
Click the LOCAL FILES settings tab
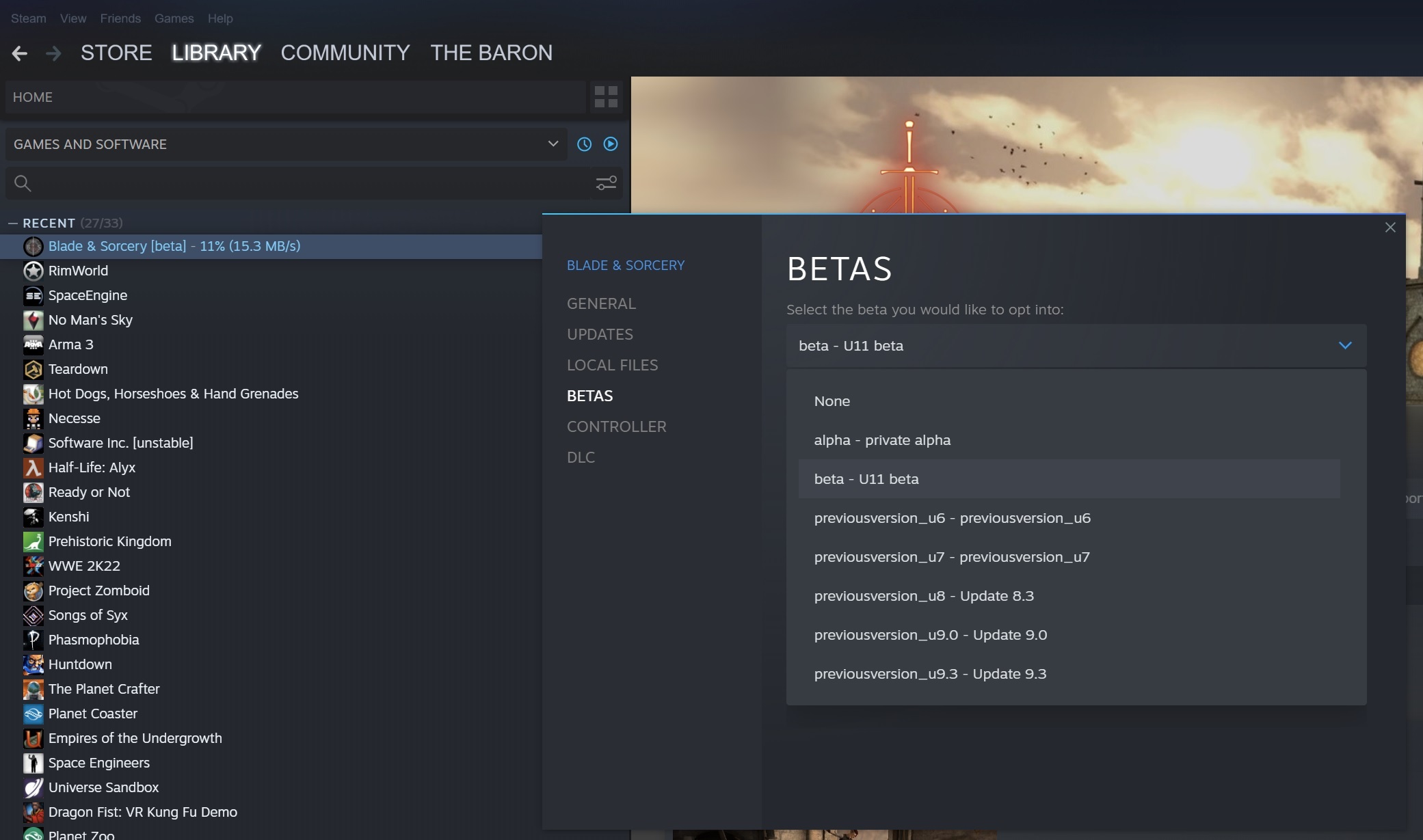tap(612, 365)
